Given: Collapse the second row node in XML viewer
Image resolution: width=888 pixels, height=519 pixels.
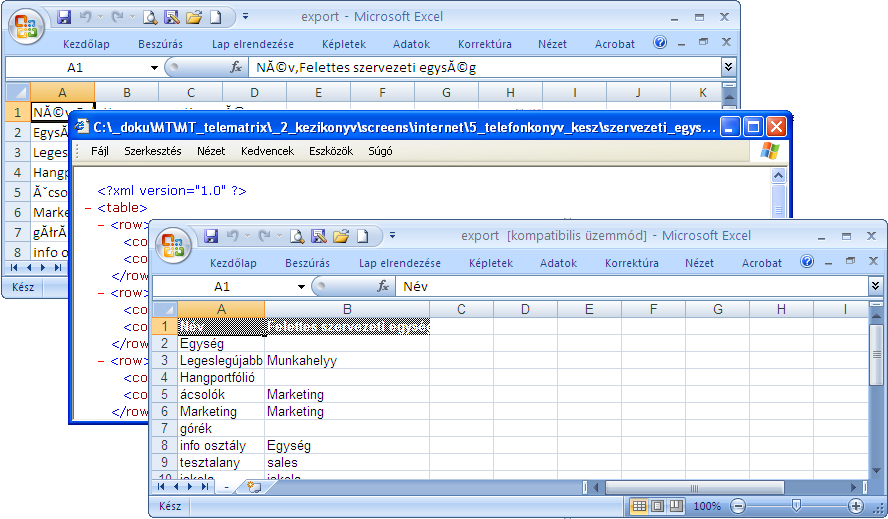Looking at the screenshot, I should click(101, 293).
